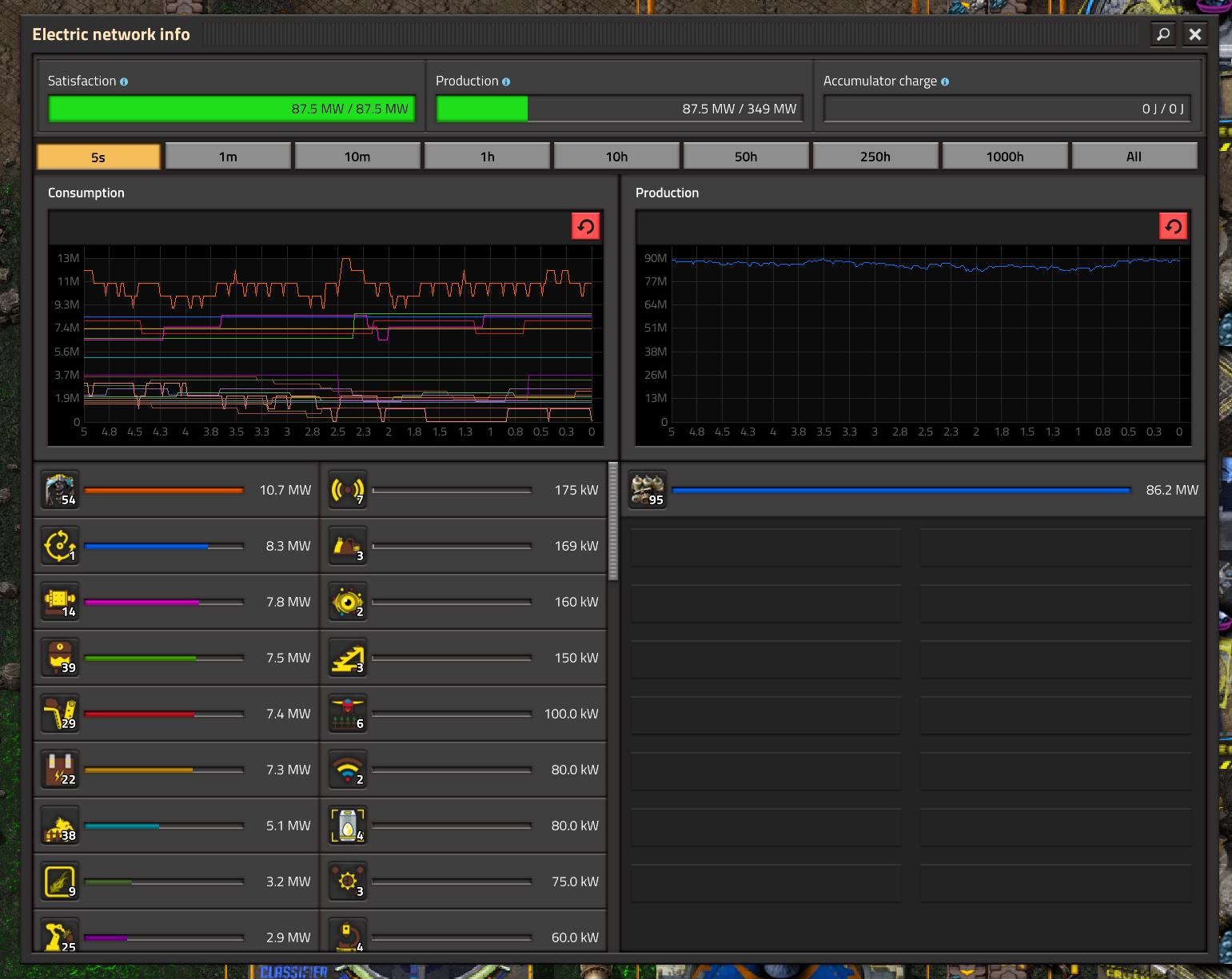
Task: Click the 10.7 MW consumer icon with count 54
Action: pyautogui.click(x=61, y=490)
